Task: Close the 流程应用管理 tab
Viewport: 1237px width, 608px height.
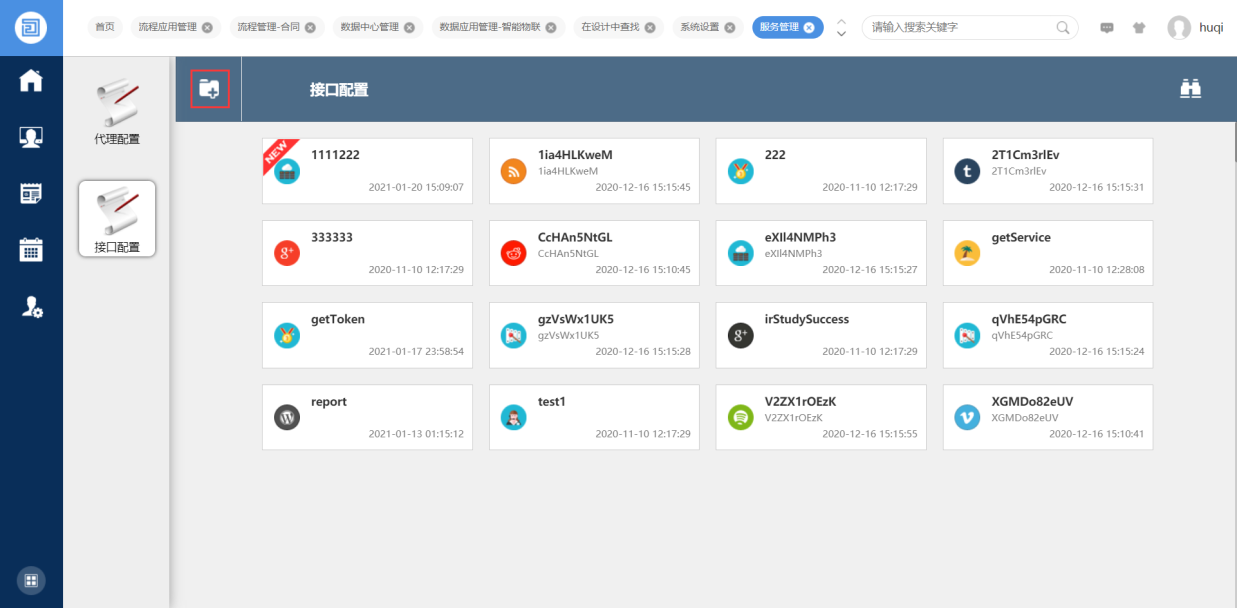Action: tap(207, 28)
